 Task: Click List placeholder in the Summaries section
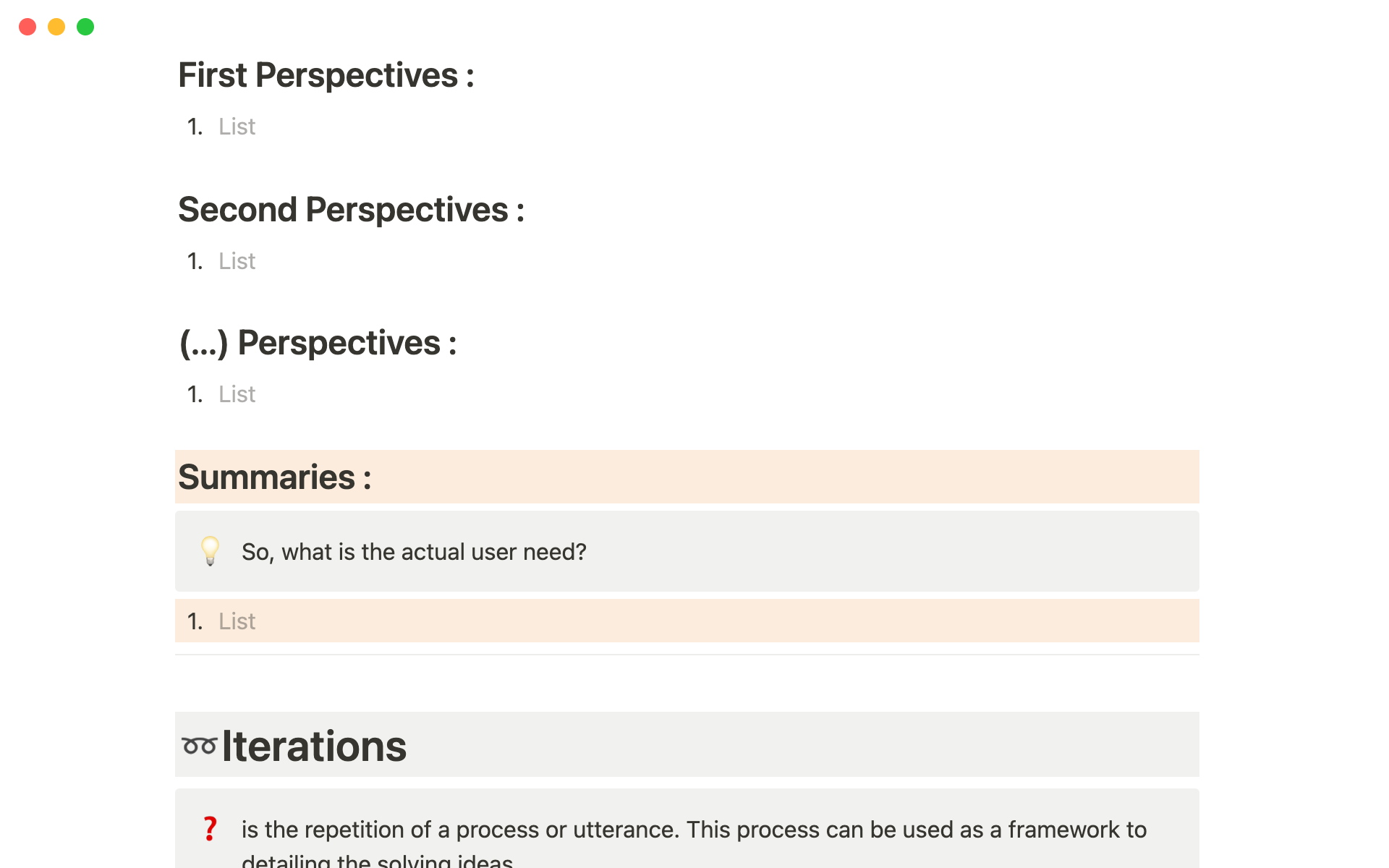(x=237, y=621)
